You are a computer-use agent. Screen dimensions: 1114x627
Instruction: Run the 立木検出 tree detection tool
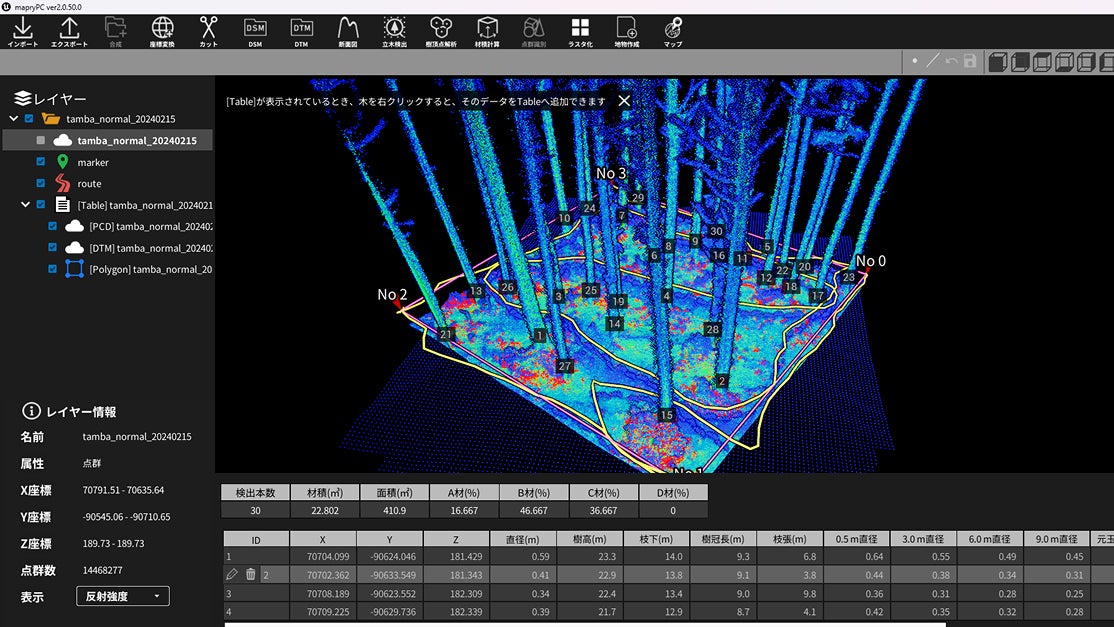(395, 30)
